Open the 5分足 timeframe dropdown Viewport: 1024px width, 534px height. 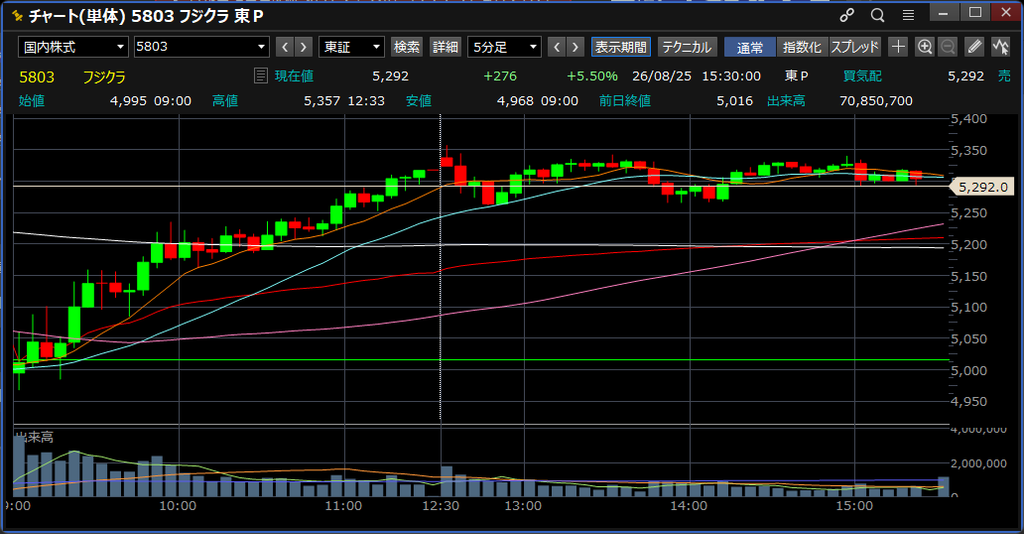[504, 47]
